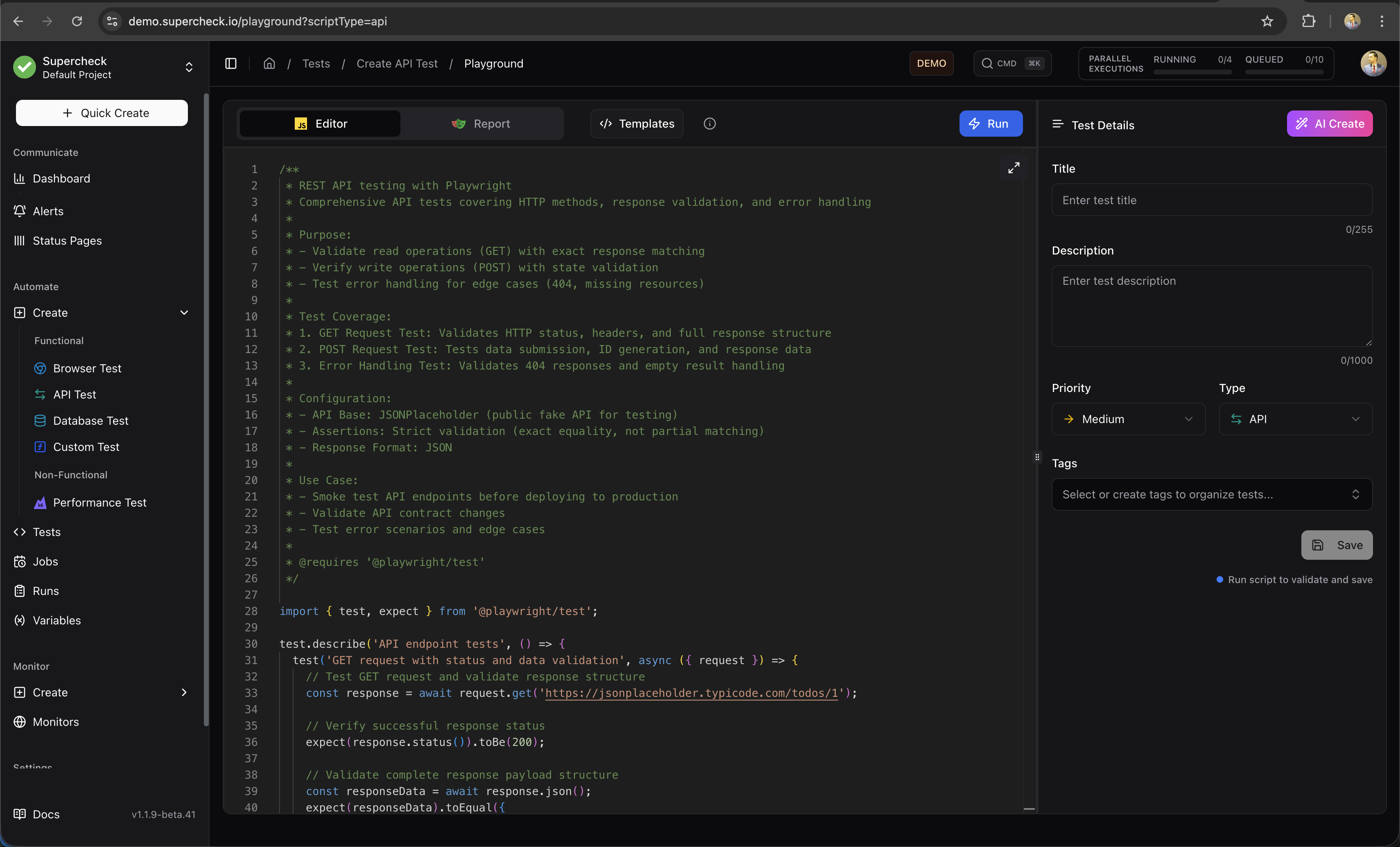Open the Templates view
The image size is (1400, 847).
click(637, 123)
